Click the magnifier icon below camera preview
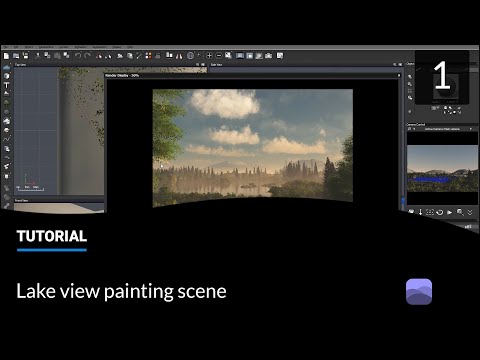Image resolution: width=480 pixels, height=360 pixels. tap(460, 212)
